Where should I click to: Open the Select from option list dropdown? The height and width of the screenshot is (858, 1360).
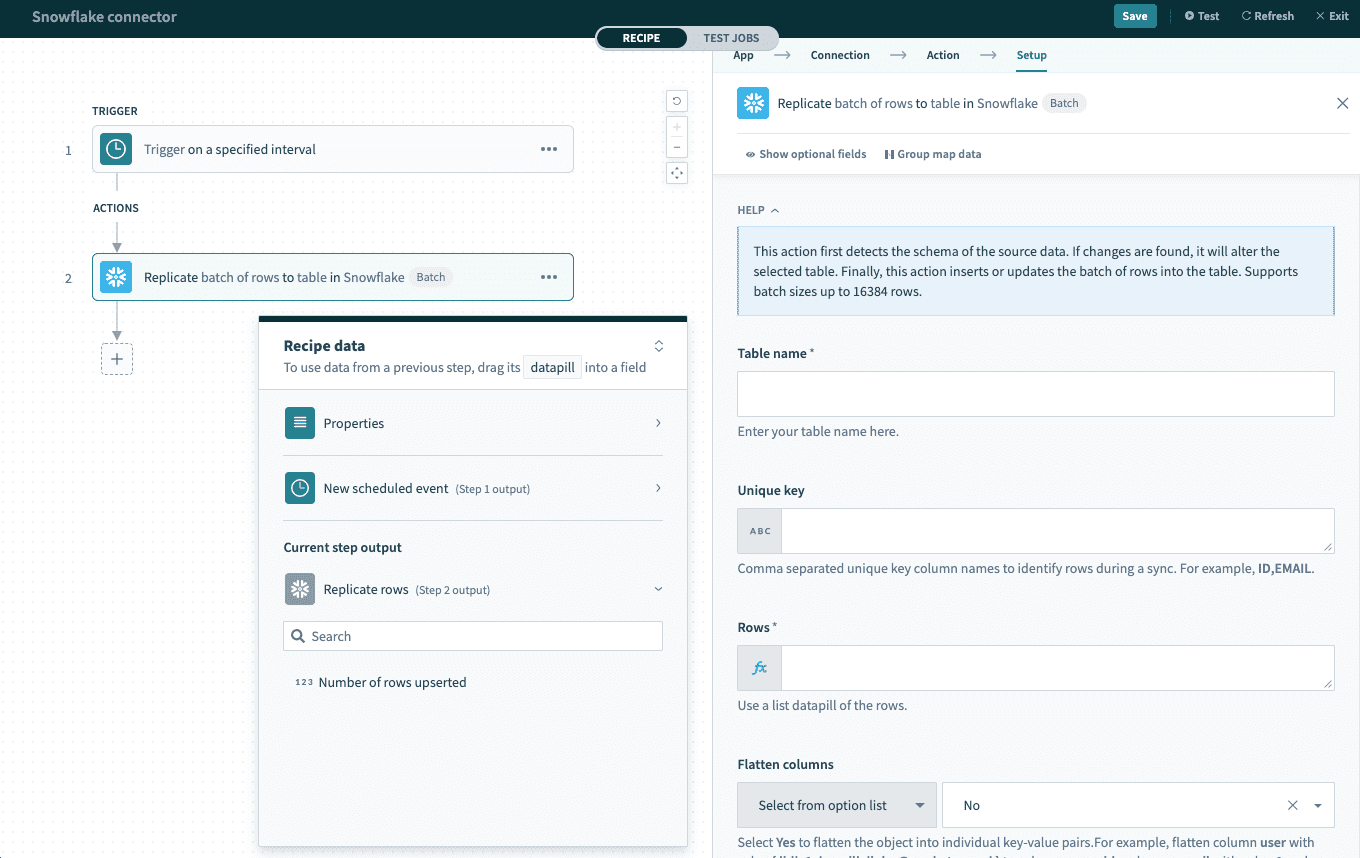[836, 805]
